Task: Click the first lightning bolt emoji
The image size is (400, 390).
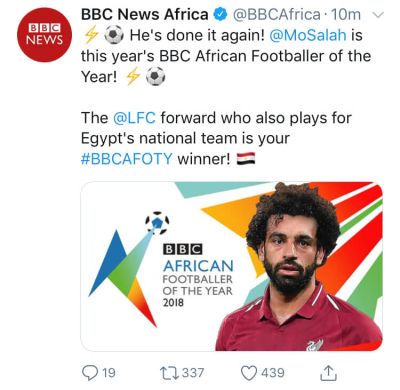Action: (x=91, y=35)
